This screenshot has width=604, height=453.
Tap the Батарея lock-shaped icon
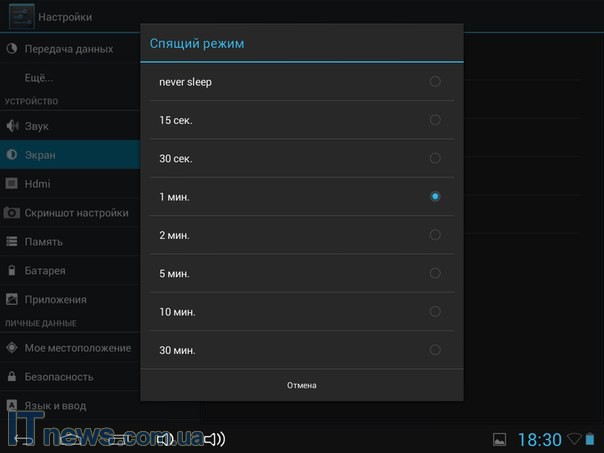coord(12,270)
